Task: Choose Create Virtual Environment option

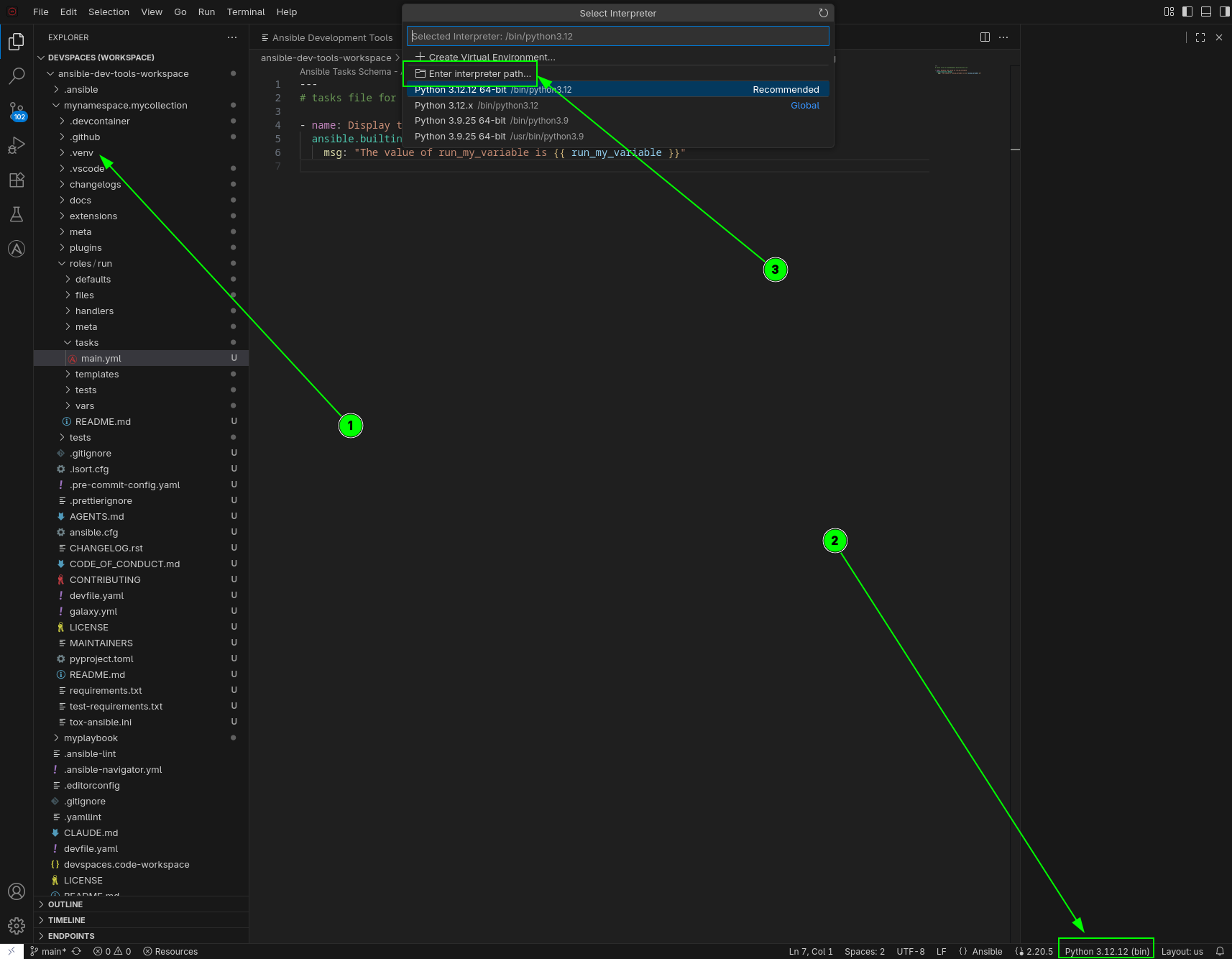Action: (x=618, y=57)
